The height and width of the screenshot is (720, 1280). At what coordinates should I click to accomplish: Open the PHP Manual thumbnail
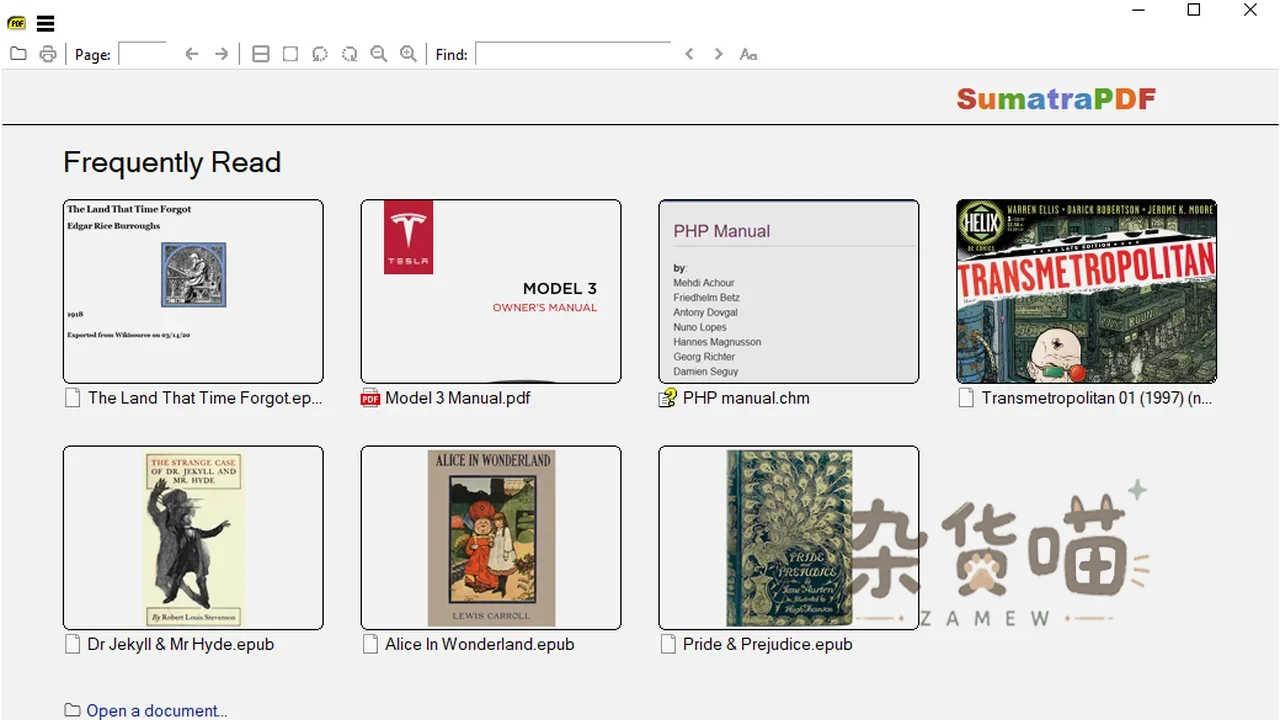pyautogui.click(x=789, y=291)
